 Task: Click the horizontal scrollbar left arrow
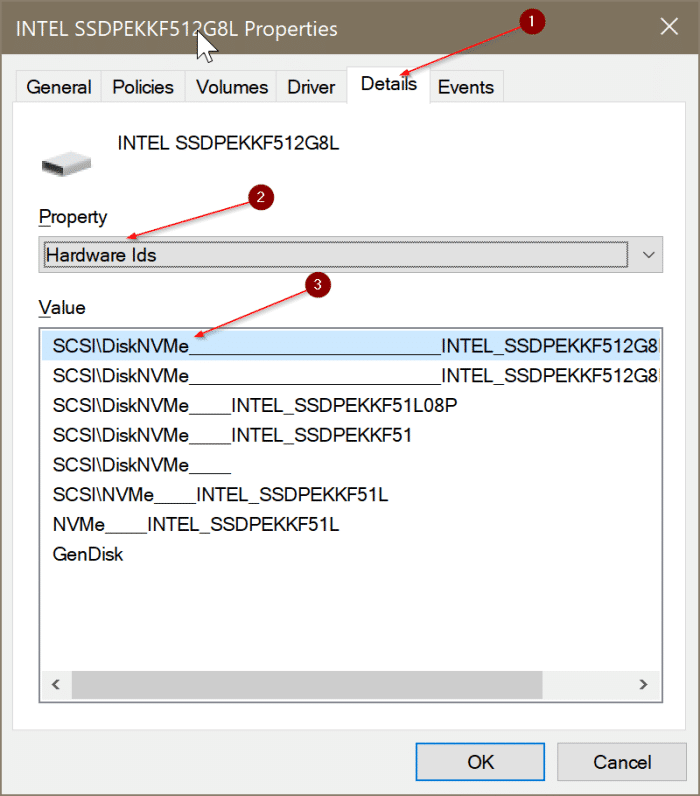tap(56, 684)
